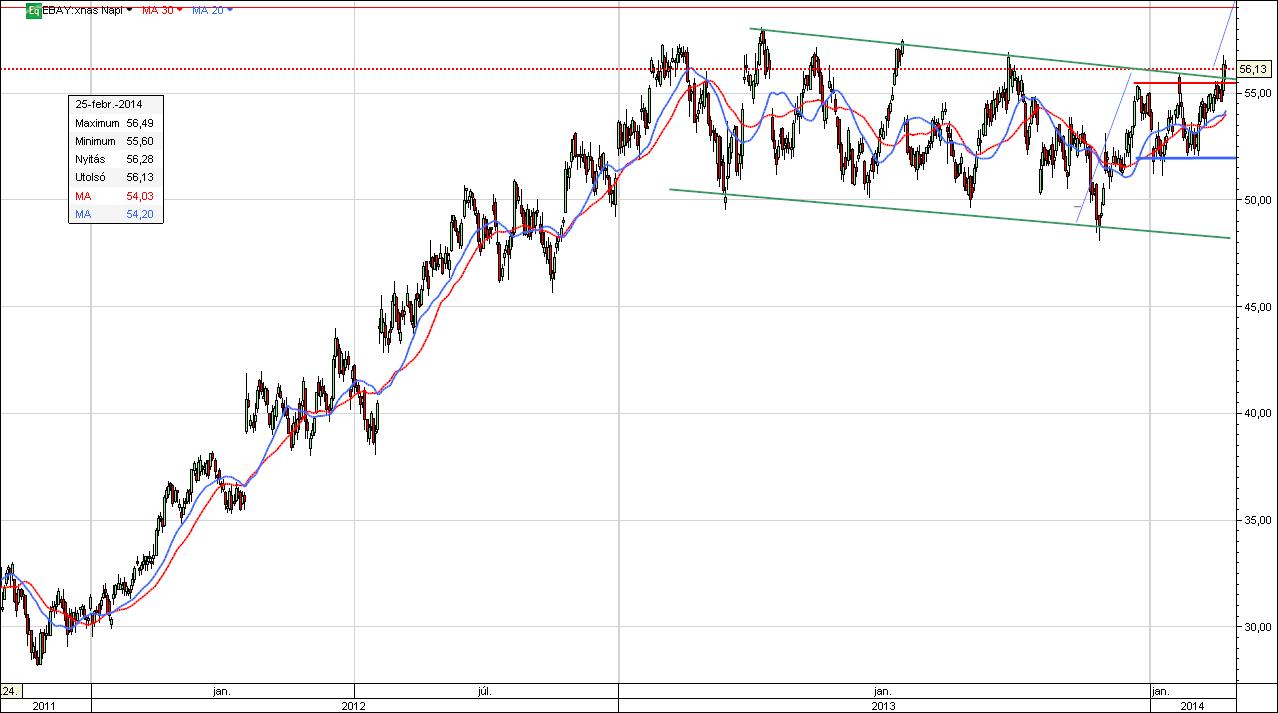Viewport: 1278px width, 713px height.
Task: Click the 25-febr.-2014 date in info box
Action: (x=111, y=104)
